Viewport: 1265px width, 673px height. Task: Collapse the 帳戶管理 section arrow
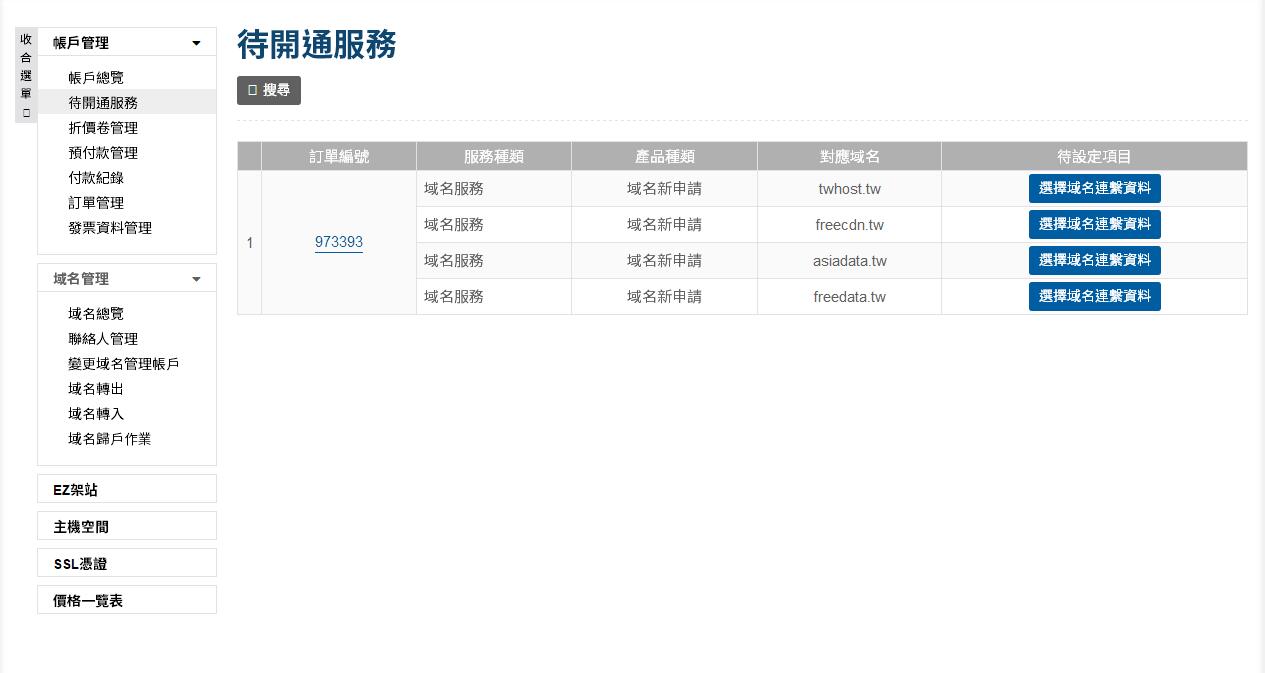(196, 43)
